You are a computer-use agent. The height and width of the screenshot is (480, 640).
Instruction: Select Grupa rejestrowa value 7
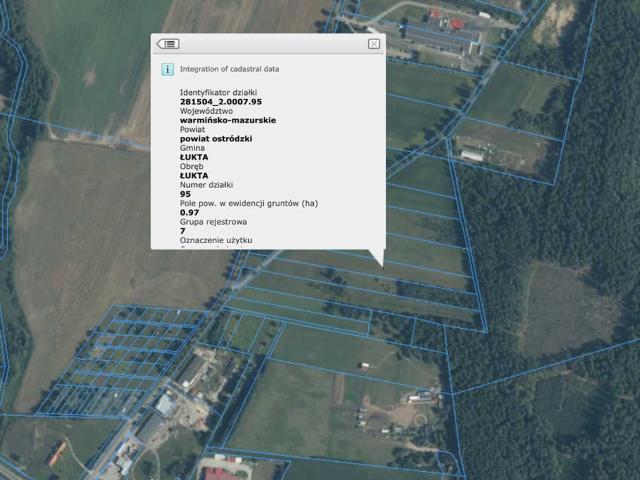coord(182,231)
